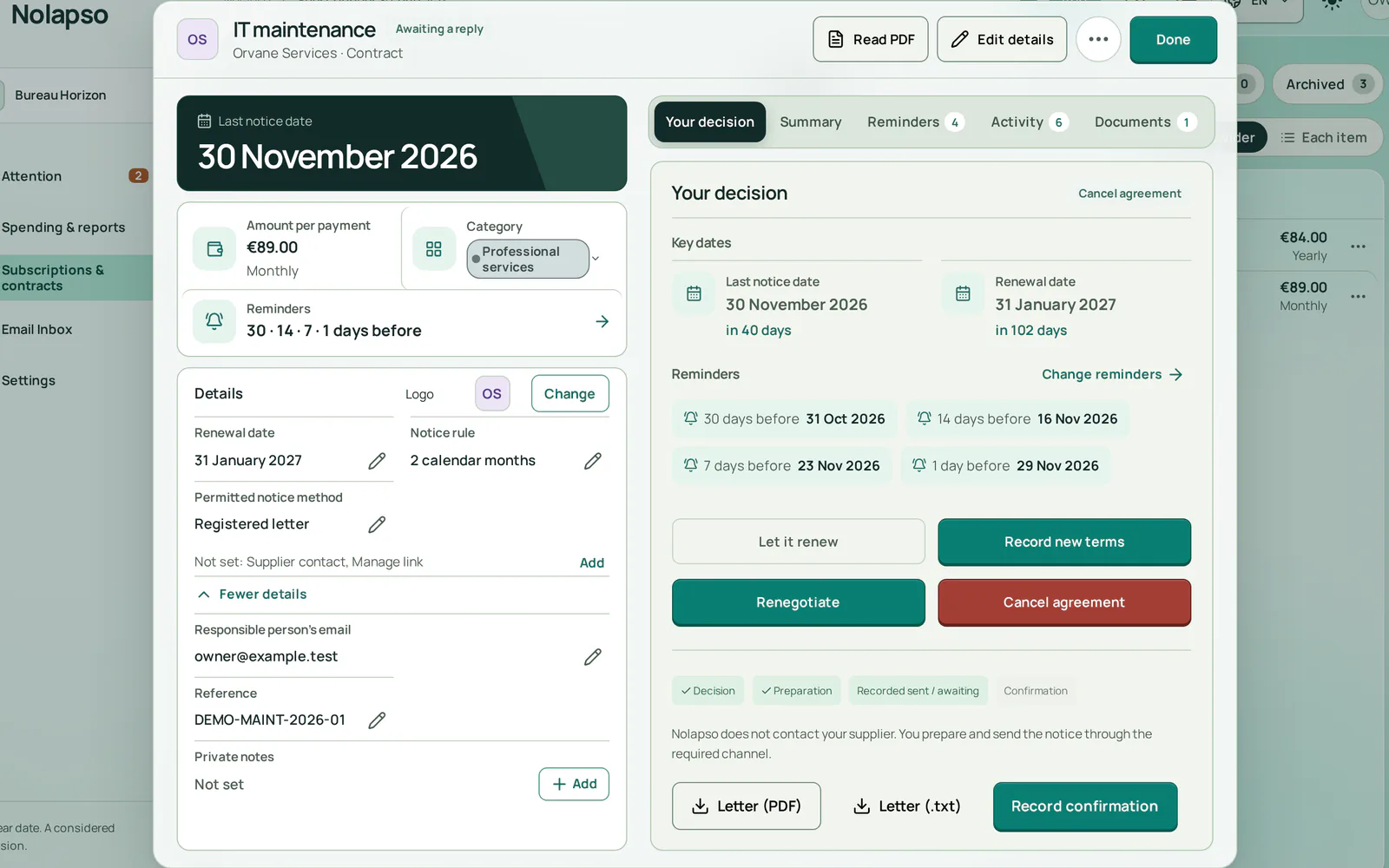
Task: Edit the Notice rule pencil icon
Action: [x=593, y=461]
